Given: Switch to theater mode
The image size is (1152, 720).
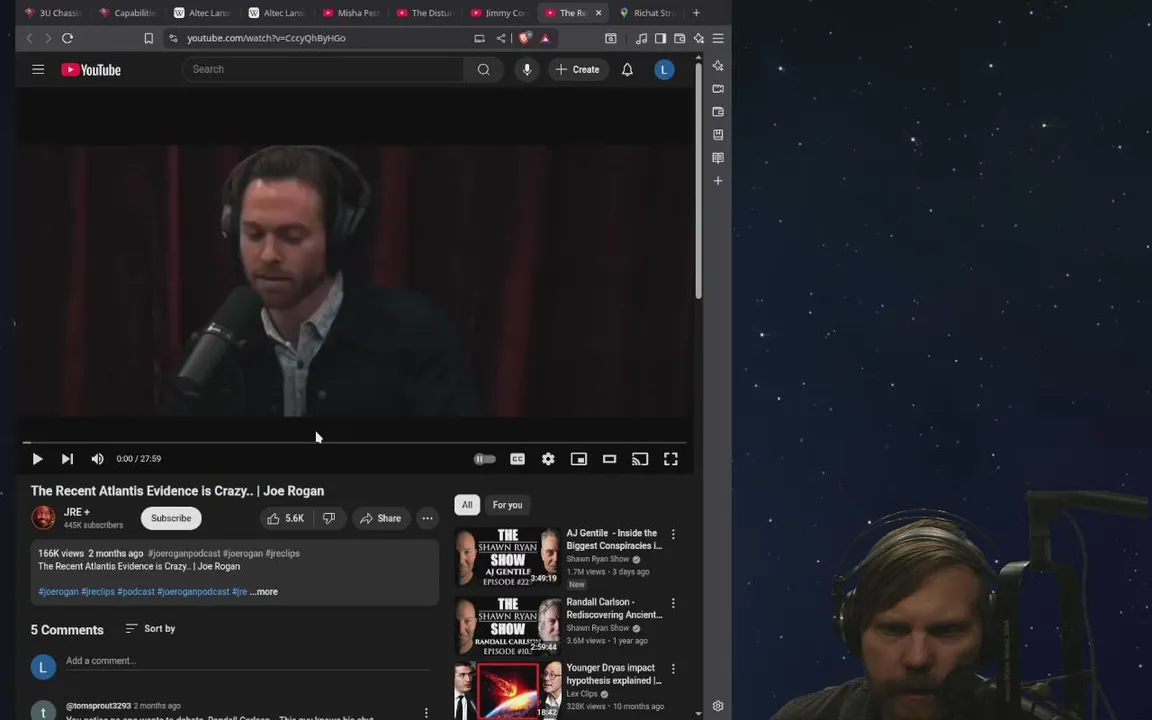Looking at the screenshot, I should coord(609,458).
